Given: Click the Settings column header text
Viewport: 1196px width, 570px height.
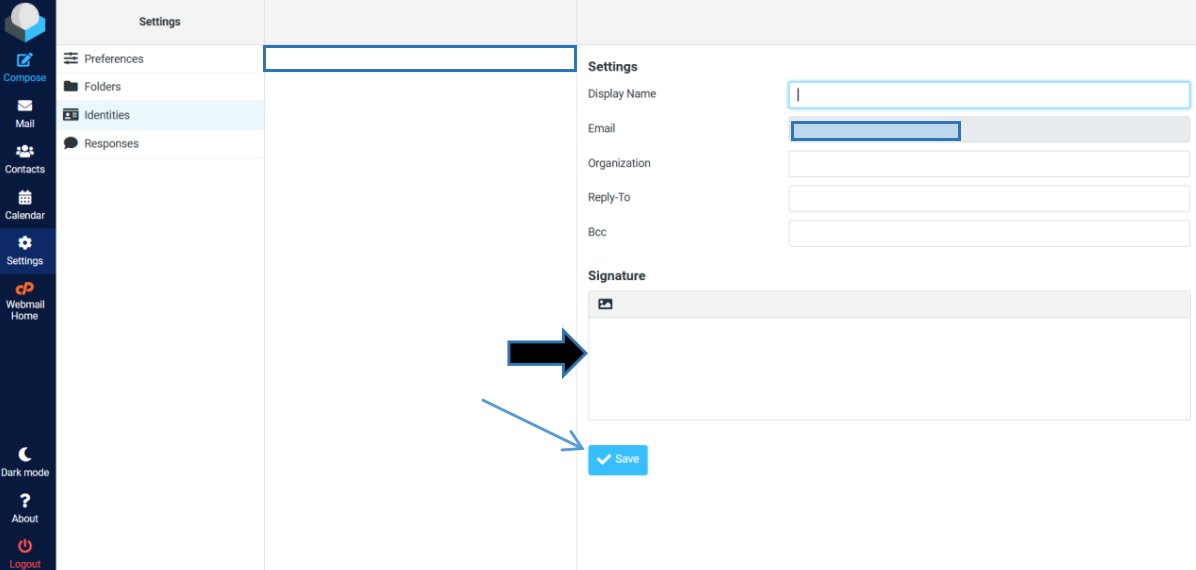Looking at the screenshot, I should point(159,21).
